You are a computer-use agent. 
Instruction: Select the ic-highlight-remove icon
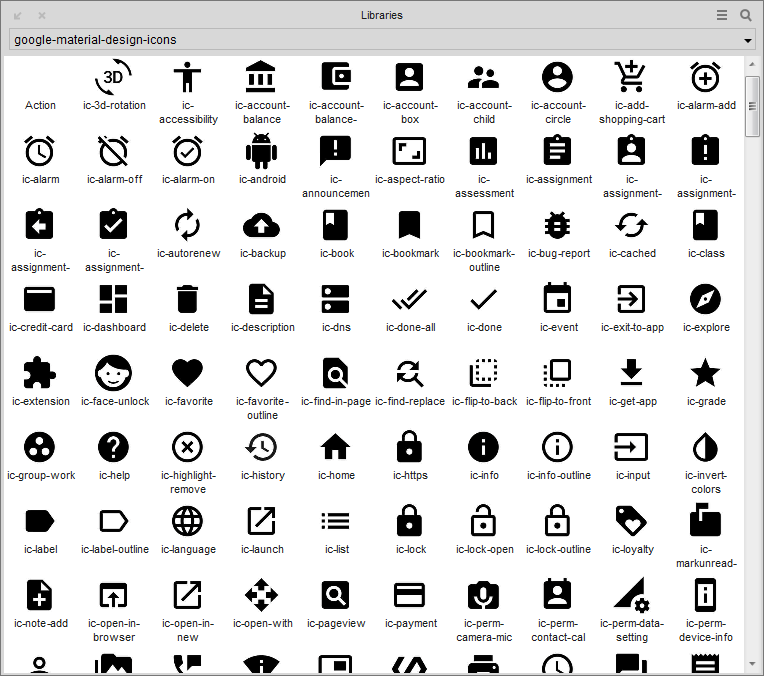[x=188, y=447]
